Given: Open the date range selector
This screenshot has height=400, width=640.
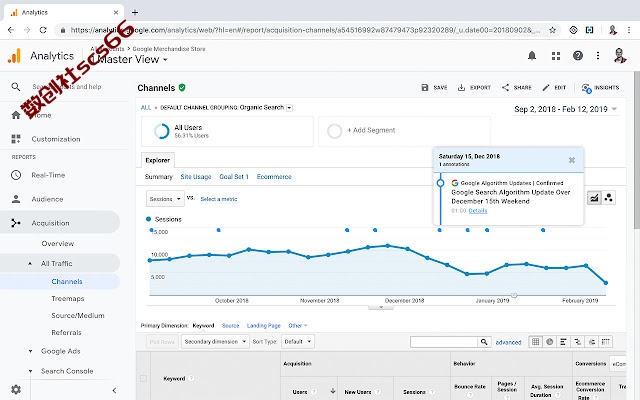Looking at the screenshot, I should point(565,109).
